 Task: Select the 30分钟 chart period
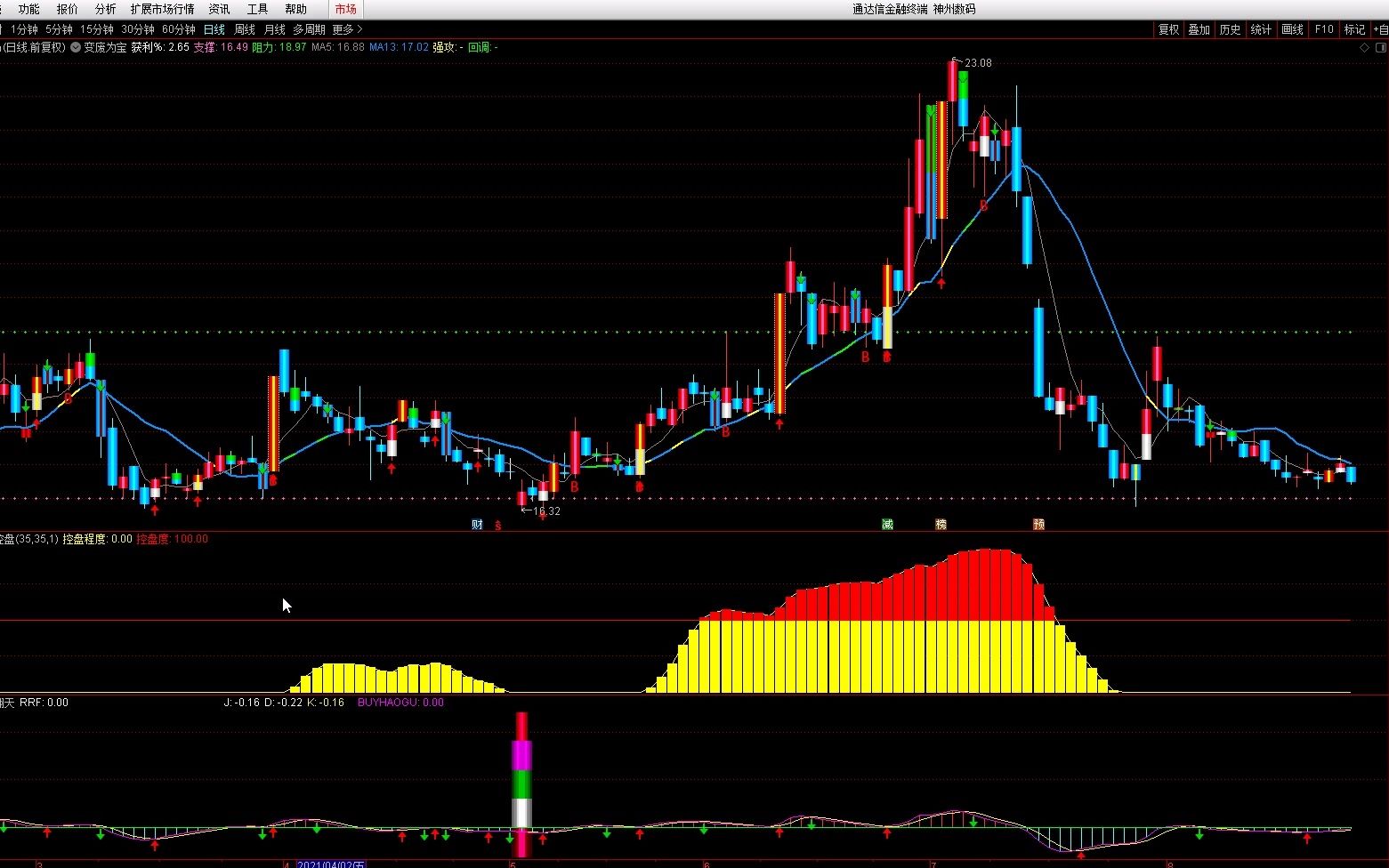point(138,29)
